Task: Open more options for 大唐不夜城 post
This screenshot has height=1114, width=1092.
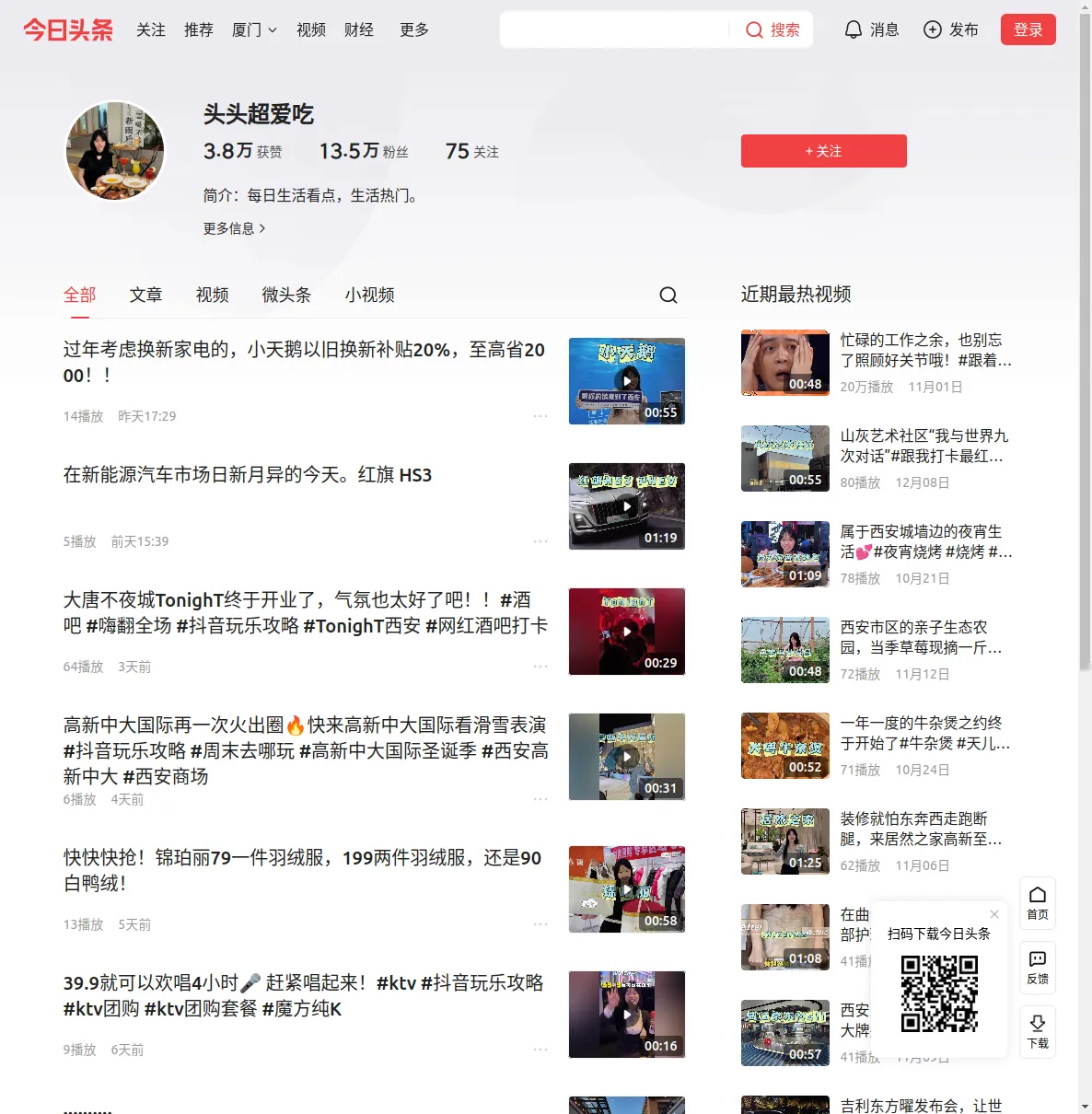Action: [540, 667]
